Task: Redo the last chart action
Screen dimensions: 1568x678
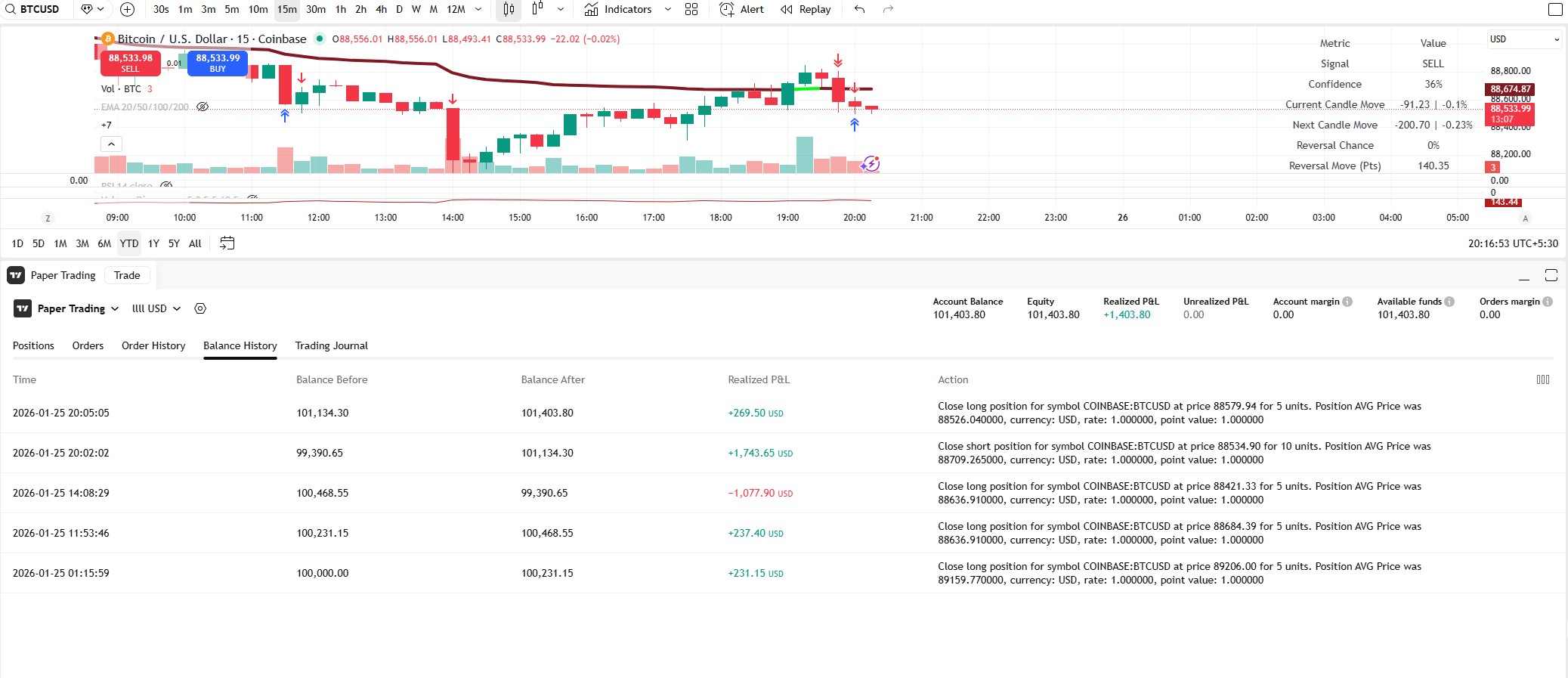Action: pos(888,9)
